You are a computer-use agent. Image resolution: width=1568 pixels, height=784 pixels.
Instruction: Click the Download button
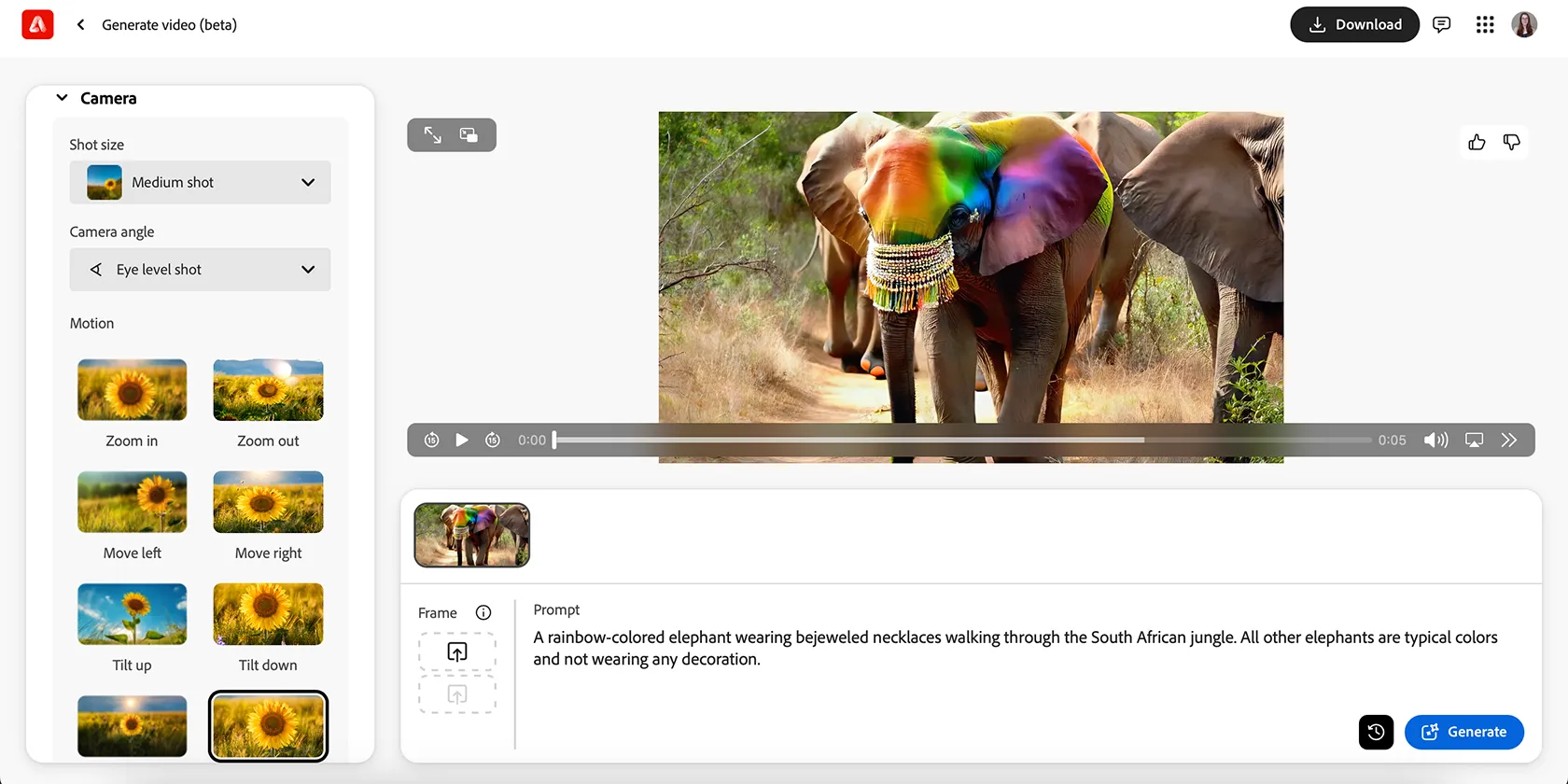coord(1354,24)
